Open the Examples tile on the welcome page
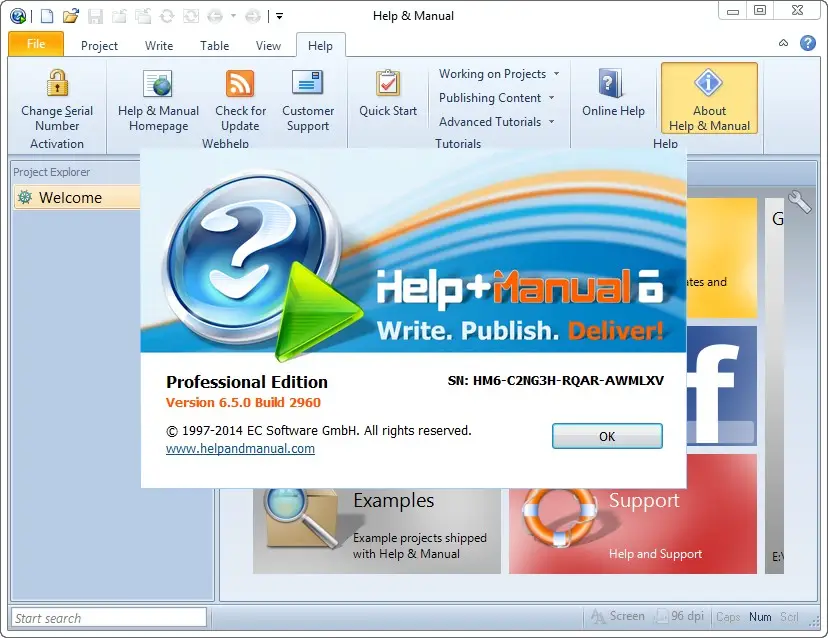The image size is (828, 638). [x=377, y=531]
